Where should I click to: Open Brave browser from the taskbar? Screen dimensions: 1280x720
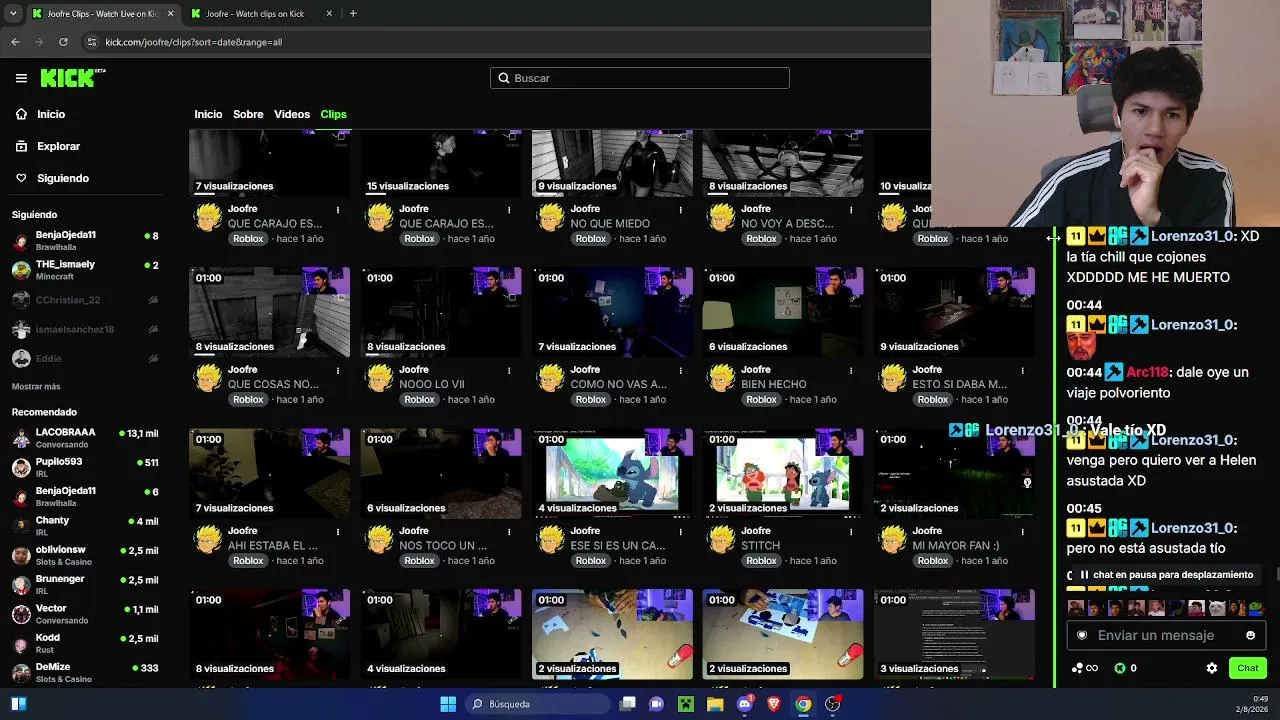click(x=773, y=704)
